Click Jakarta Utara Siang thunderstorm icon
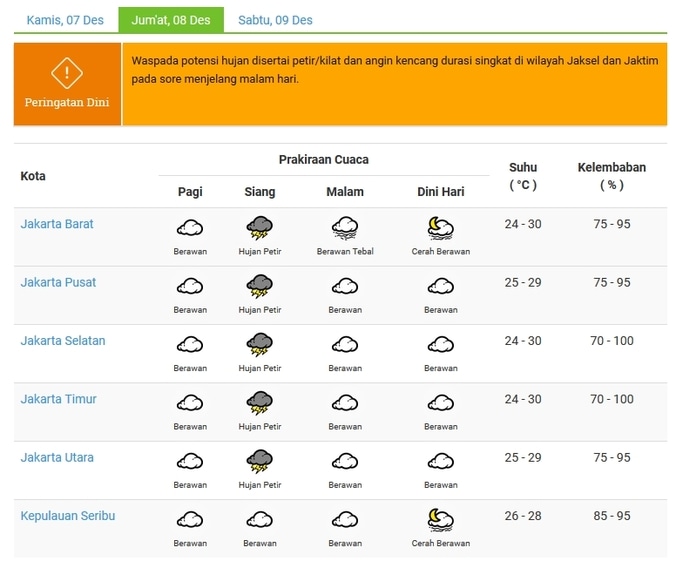 tap(260, 461)
